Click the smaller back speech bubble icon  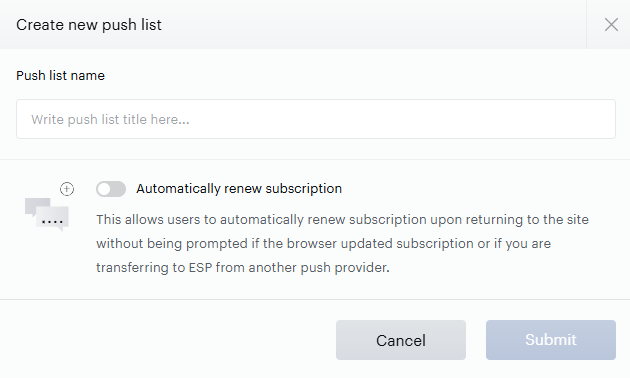35,206
